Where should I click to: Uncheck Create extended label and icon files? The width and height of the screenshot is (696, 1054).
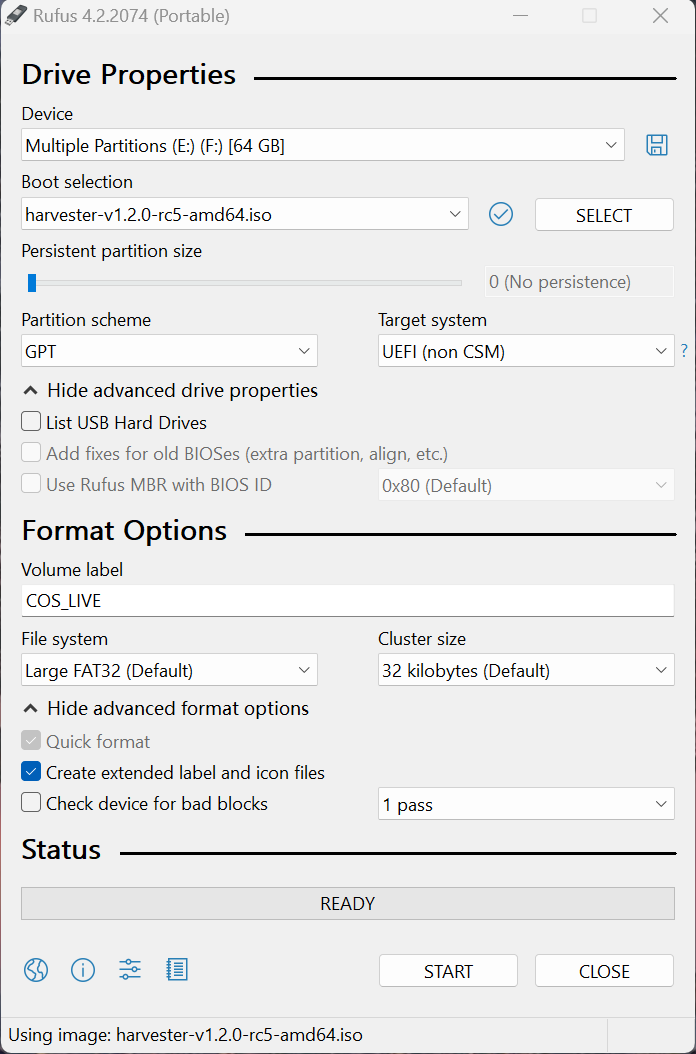point(30,773)
